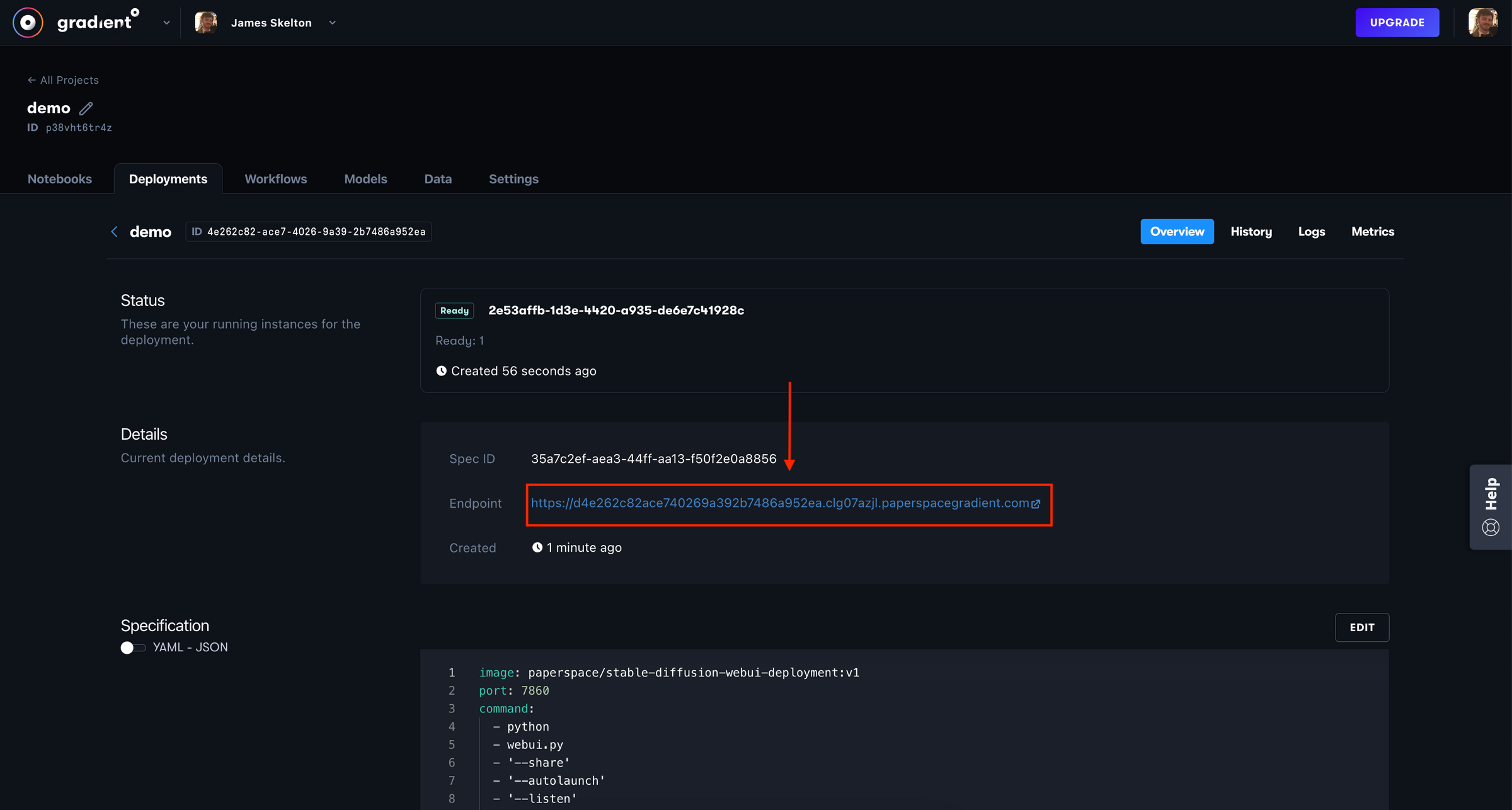Viewport: 1512px width, 810px height.
Task: Click the EDIT button for the specification
Action: (x=1362, y=627)
